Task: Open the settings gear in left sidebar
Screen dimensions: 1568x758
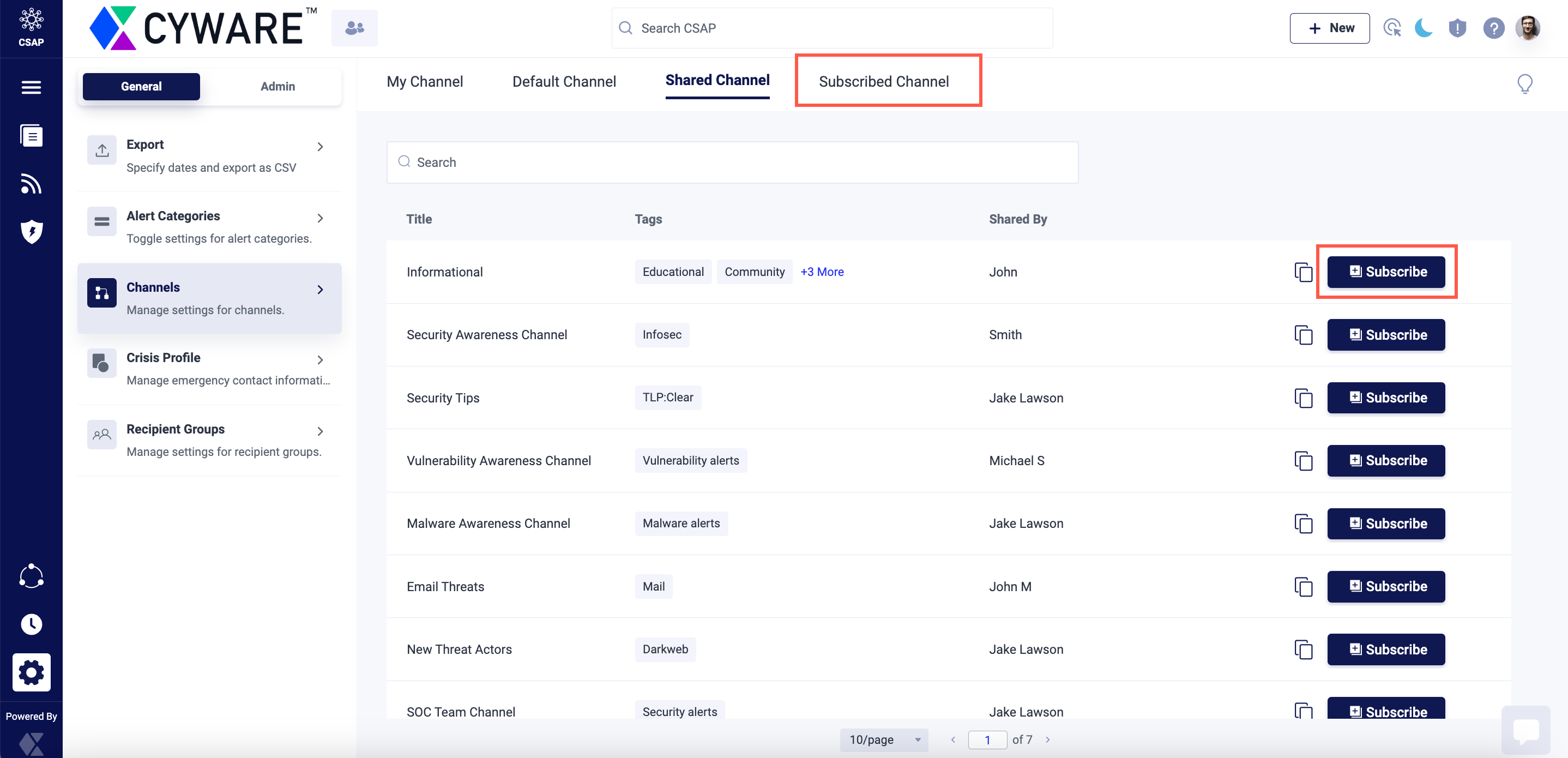Action: (x=31, y=672)
